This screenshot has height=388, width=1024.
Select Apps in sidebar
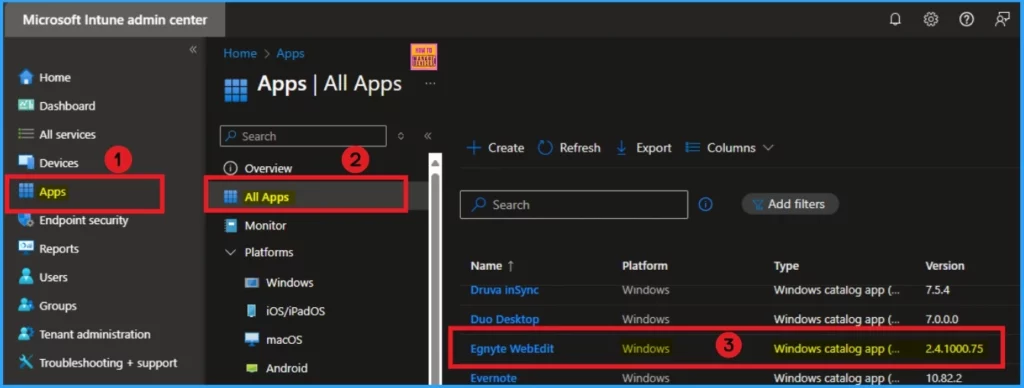click(53, 192)
